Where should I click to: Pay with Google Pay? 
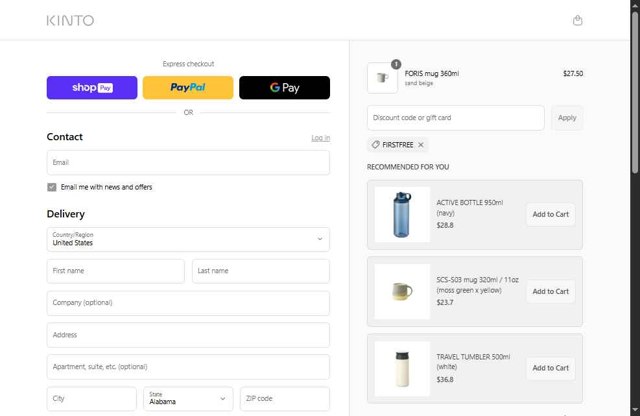tap(284, 87)
